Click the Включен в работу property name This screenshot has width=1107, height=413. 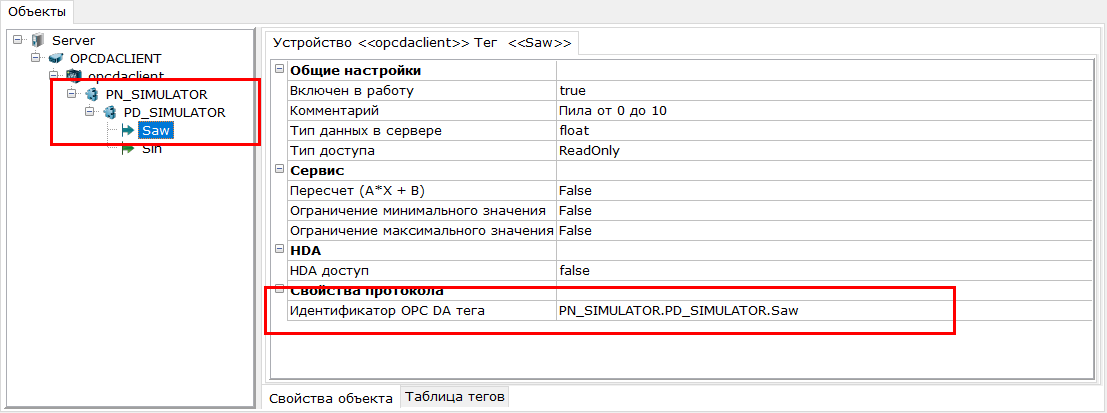tap(352, 90)
